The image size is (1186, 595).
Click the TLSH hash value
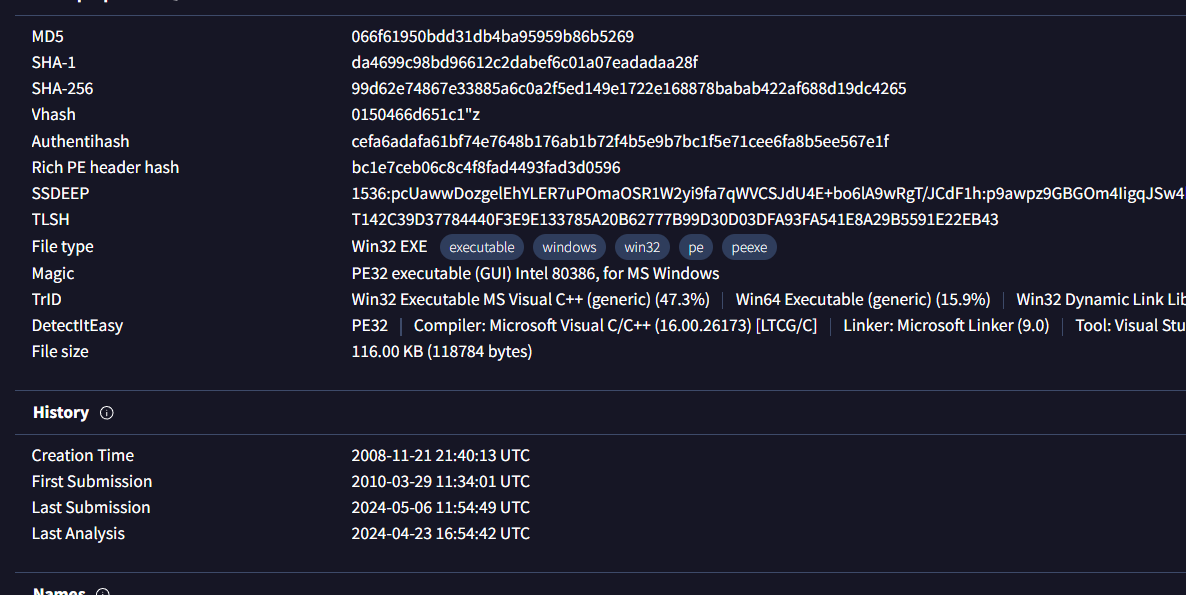point(674,220)
